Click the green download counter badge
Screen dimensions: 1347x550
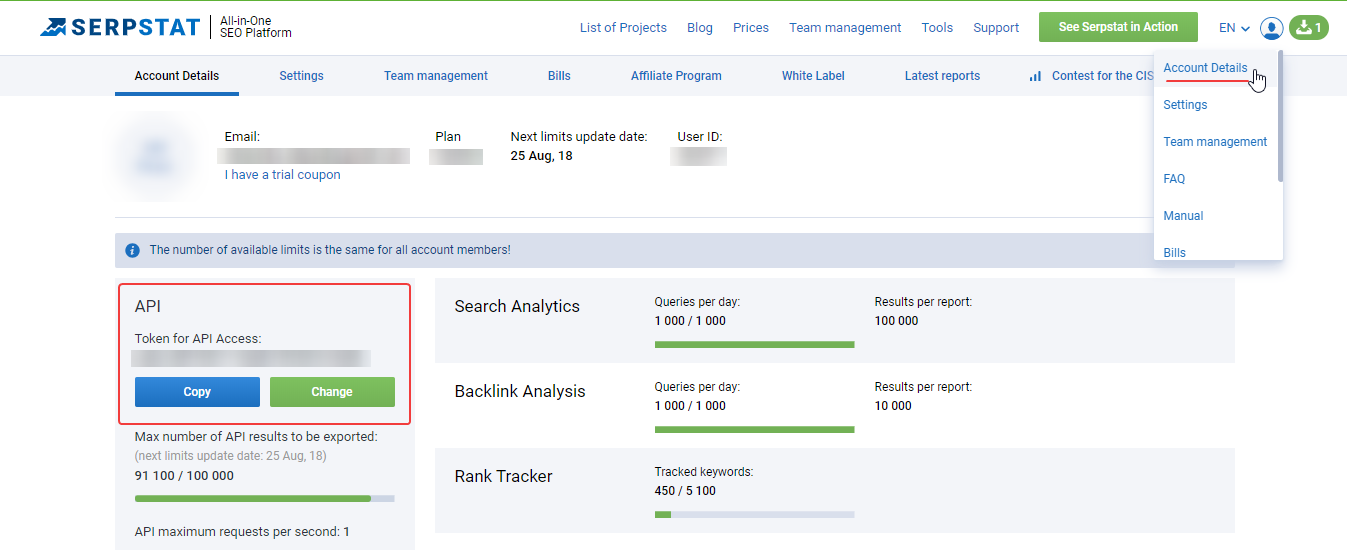(x=1308, y=28)
